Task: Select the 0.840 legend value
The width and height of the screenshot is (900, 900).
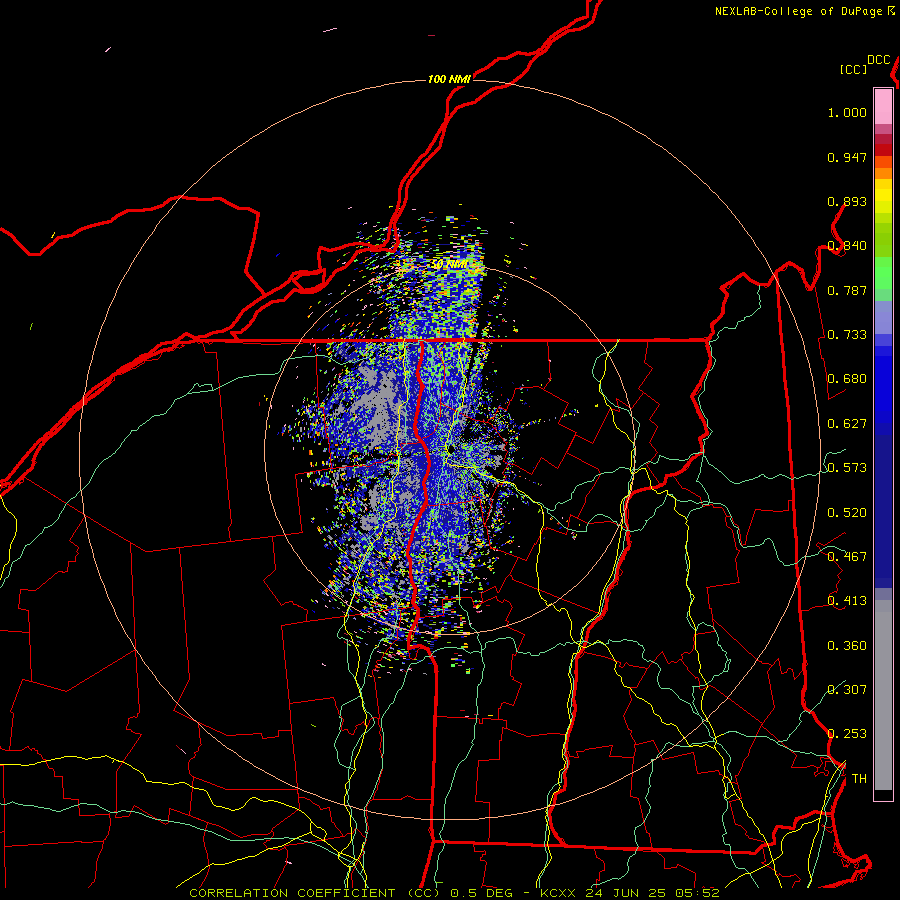Action: click(x=847, y=246)
